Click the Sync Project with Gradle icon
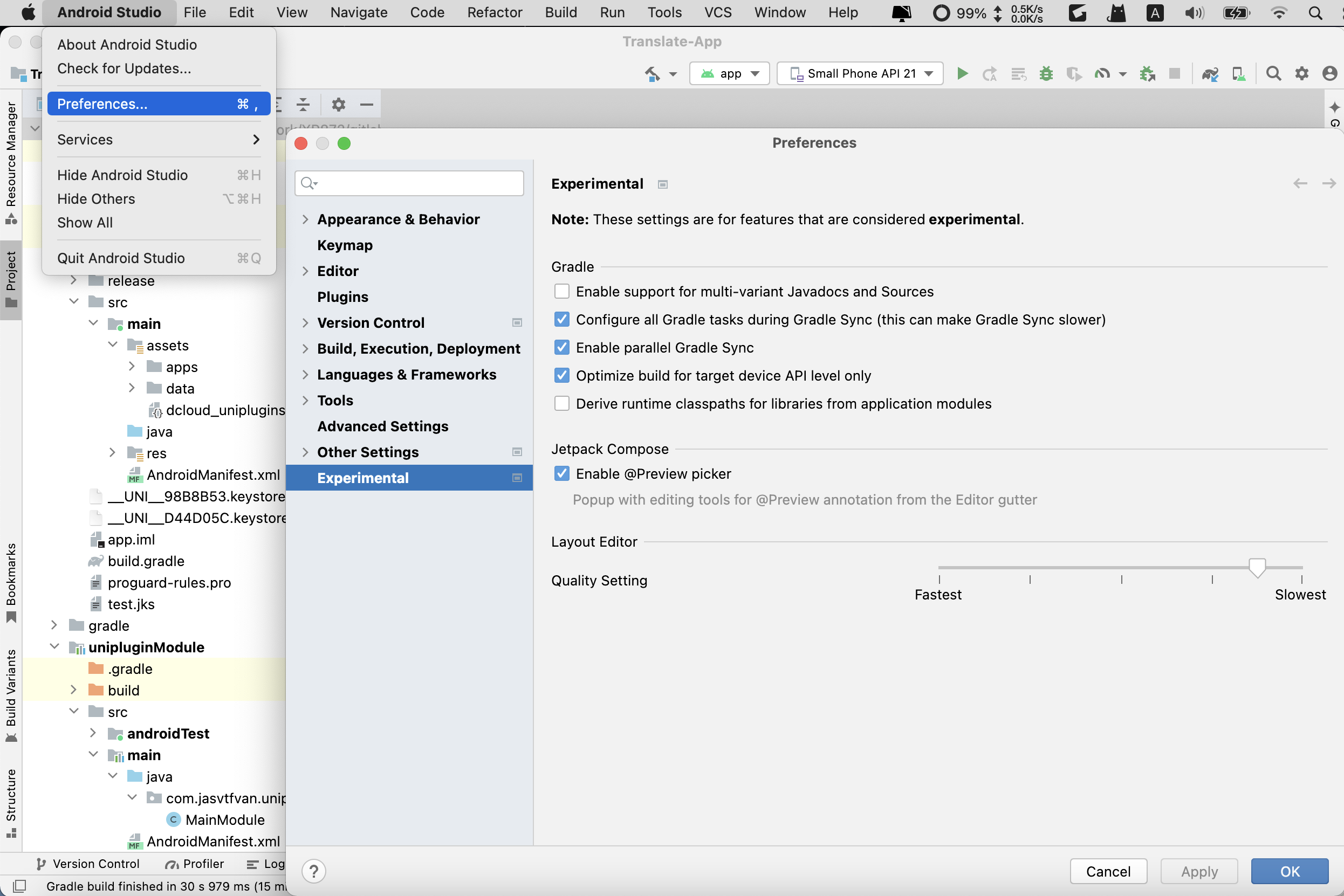1344x896 pixels. pyautogui.click(x=1210, y=73)
